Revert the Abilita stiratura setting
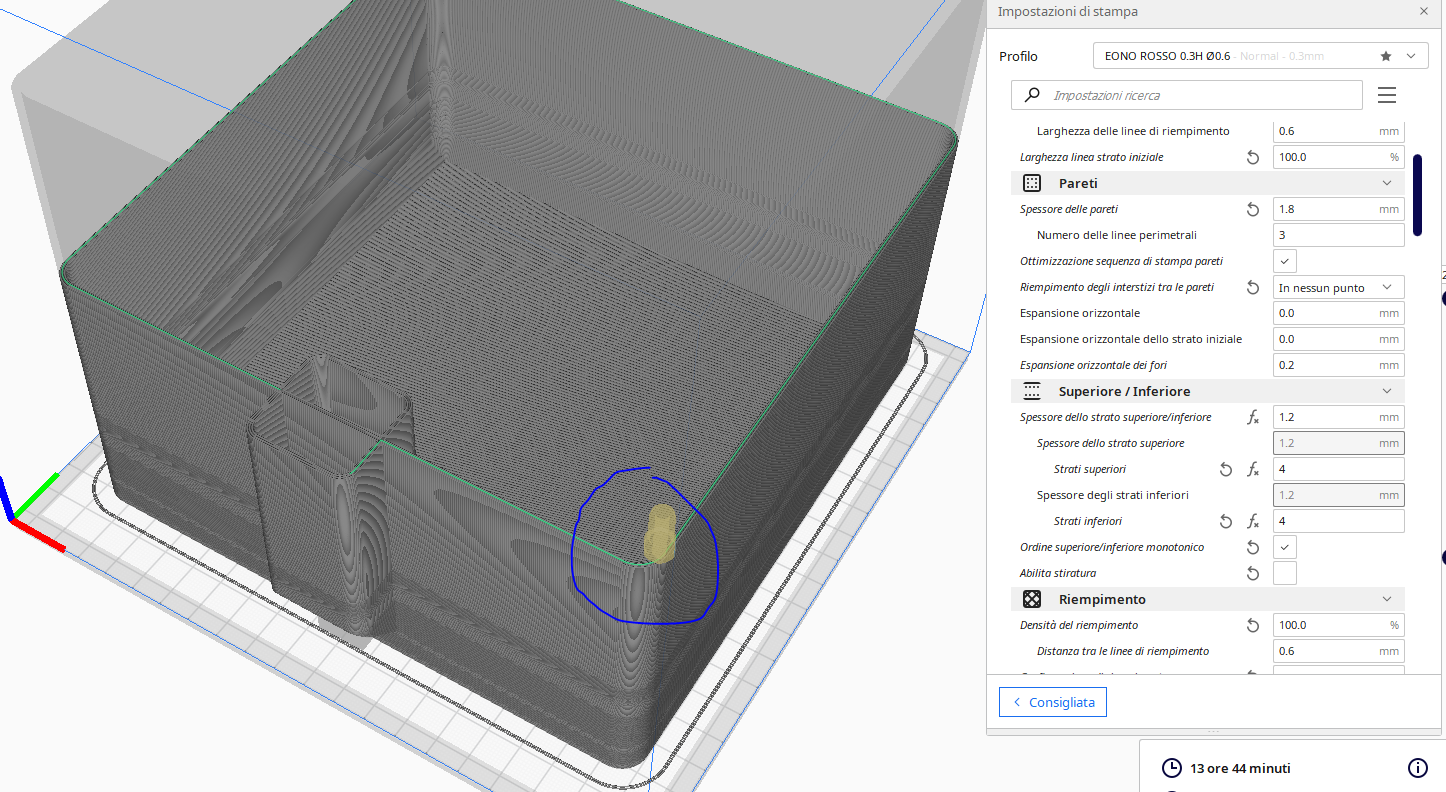 [1253, 574]
